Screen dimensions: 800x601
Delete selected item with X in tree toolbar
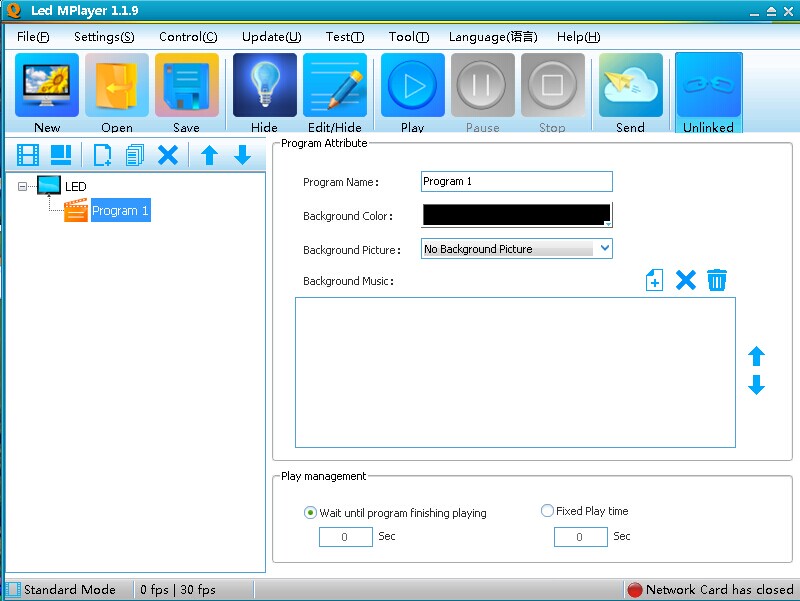tap(168, 154)
